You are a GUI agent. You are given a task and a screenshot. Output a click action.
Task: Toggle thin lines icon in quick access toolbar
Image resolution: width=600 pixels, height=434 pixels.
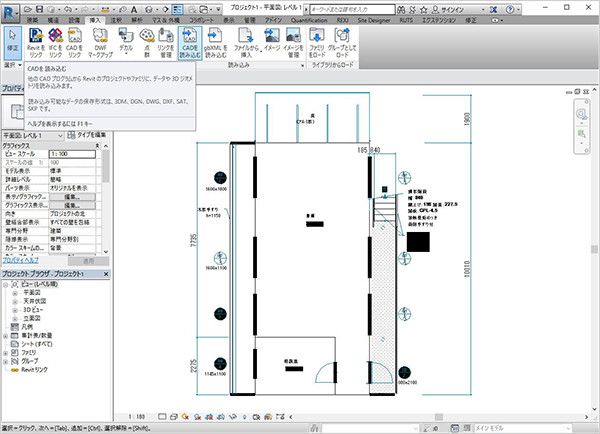pyautogui.click(x=177, y=10)
